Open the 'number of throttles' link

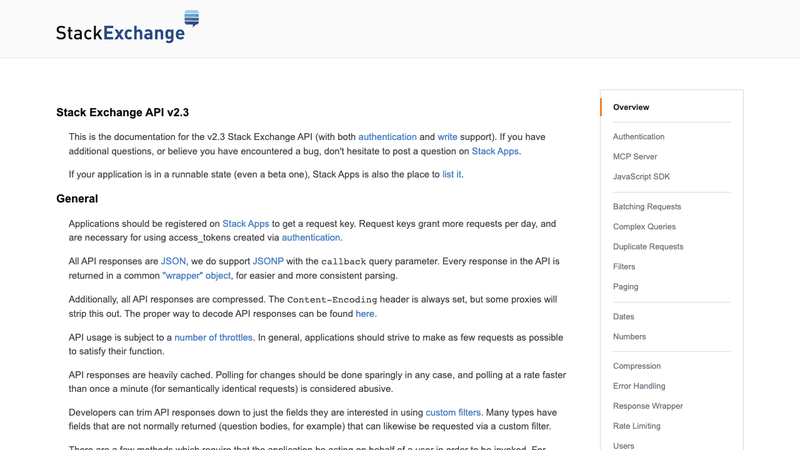[213, 337]
